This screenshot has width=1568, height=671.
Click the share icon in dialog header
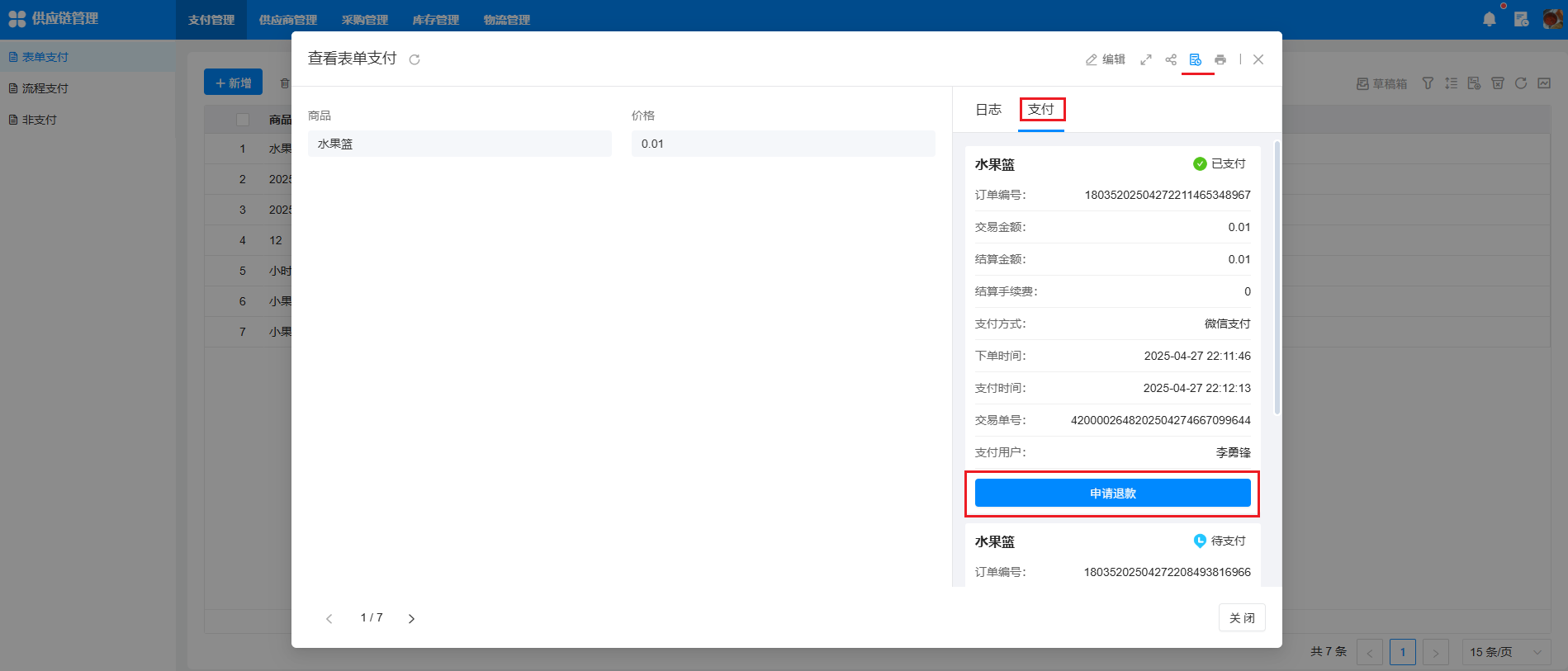(x=1171, y=59)
